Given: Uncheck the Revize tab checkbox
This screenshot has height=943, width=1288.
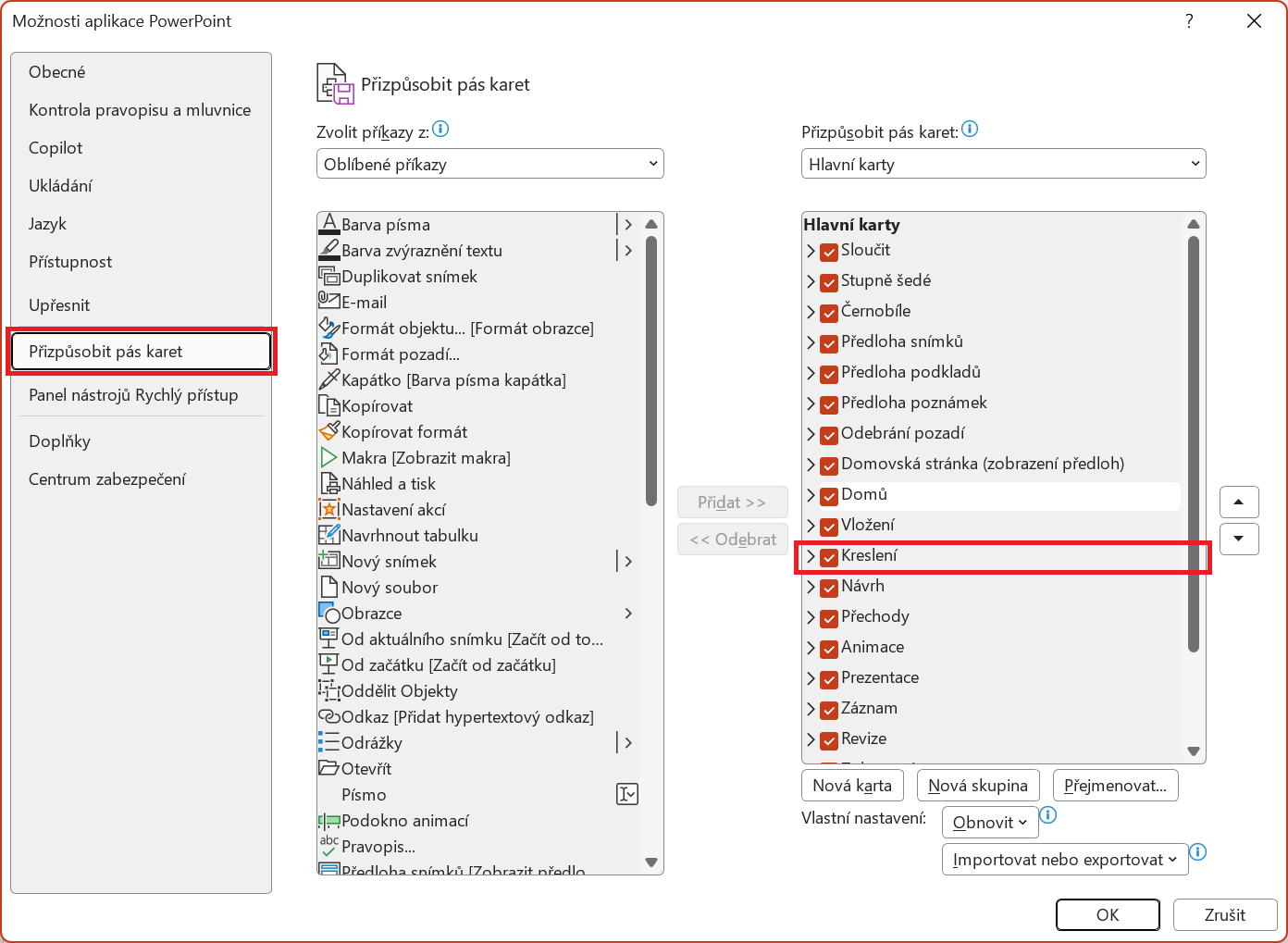Looking at the screenshot, I should point(829,739).
